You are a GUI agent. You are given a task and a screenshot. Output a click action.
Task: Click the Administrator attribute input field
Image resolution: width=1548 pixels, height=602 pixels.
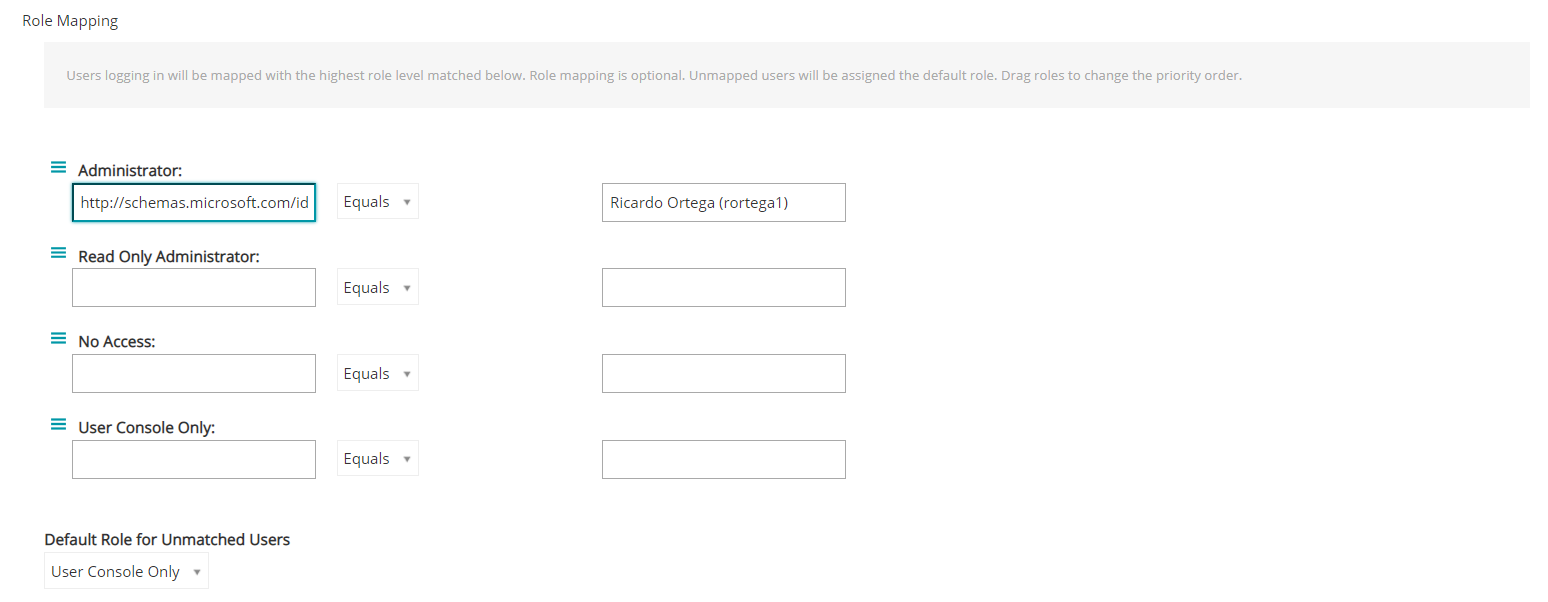pos(193,202)
